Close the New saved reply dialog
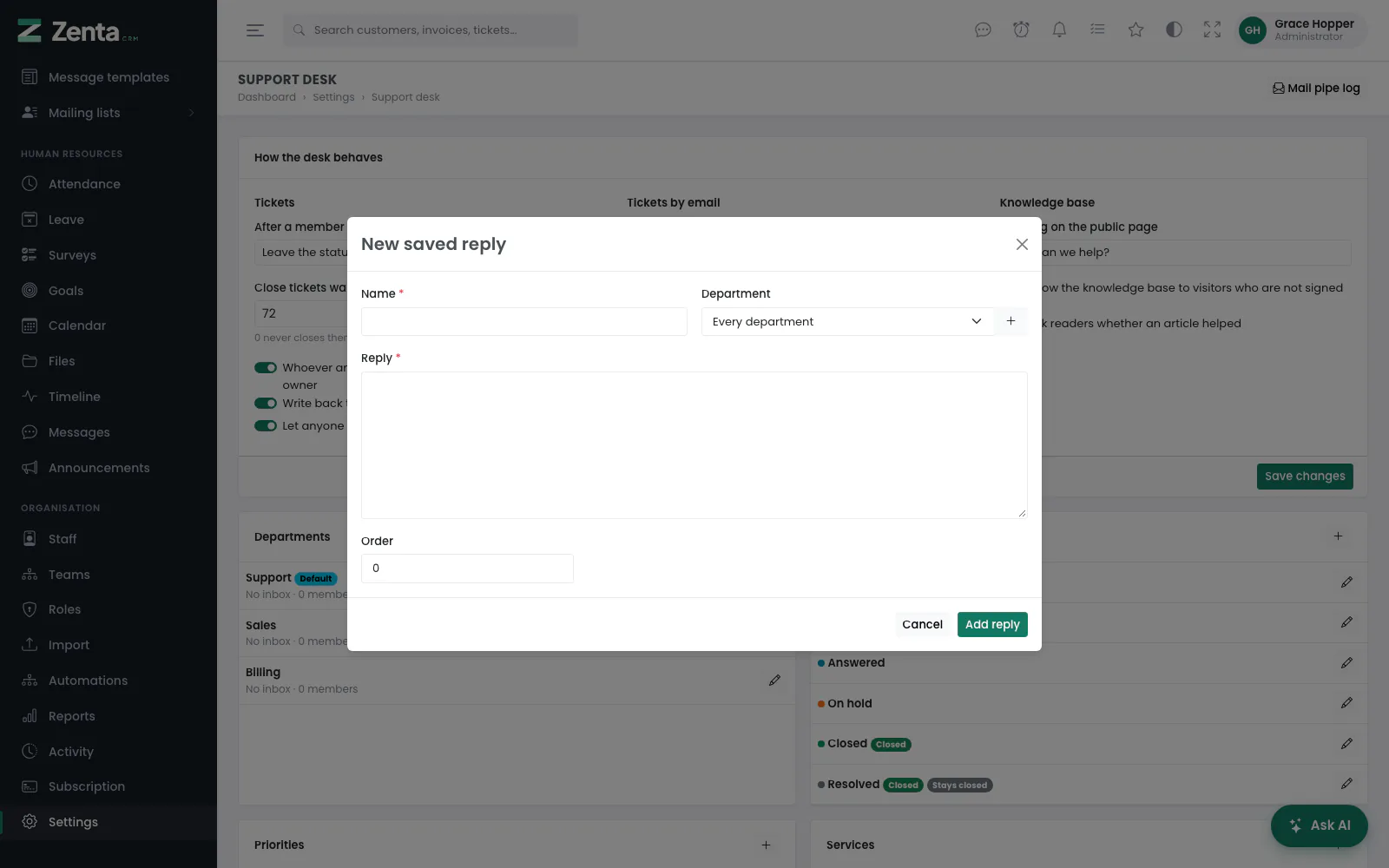 pos(1022,245)
